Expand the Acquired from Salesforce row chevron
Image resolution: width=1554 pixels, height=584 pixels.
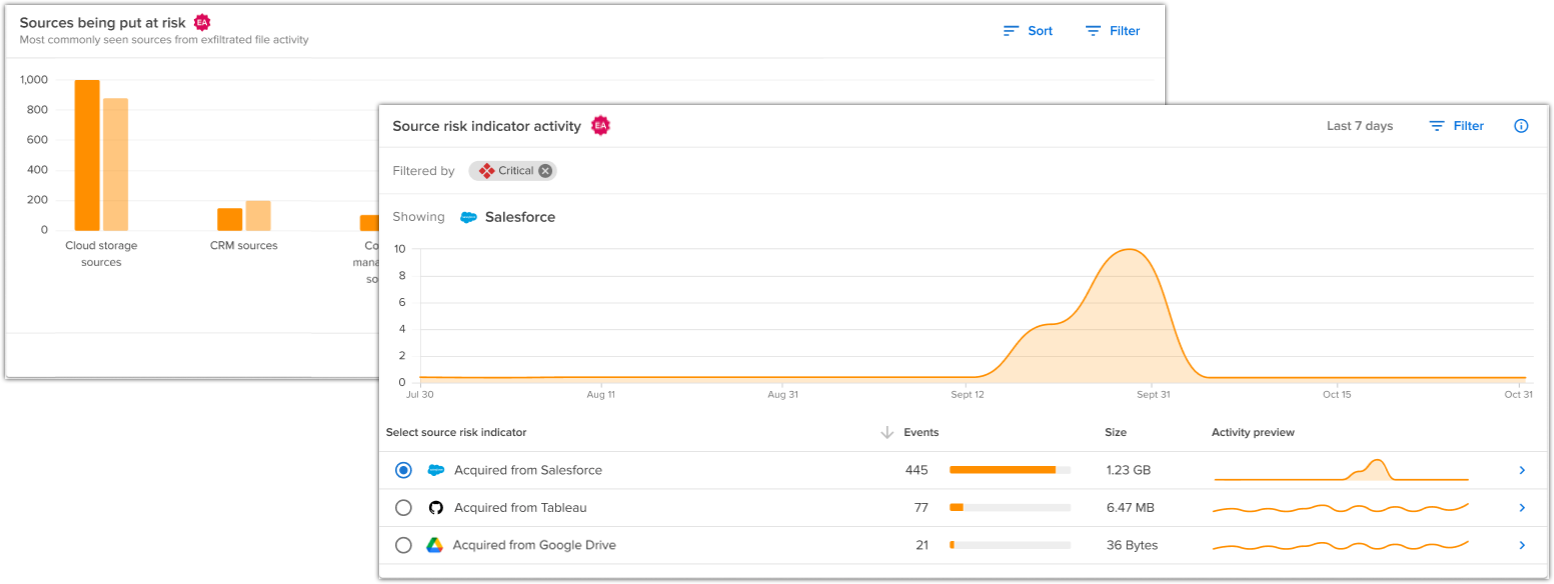(x=1521, y=470)
